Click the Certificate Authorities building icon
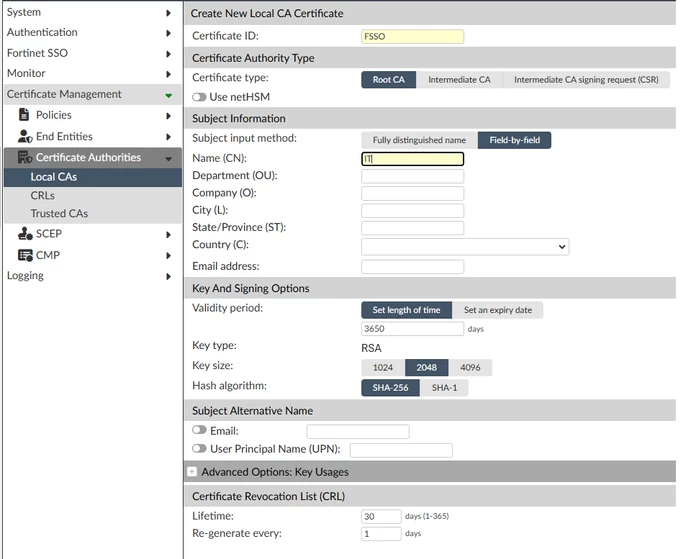Viewport: 691px width, 559px height. pos(25,157)
